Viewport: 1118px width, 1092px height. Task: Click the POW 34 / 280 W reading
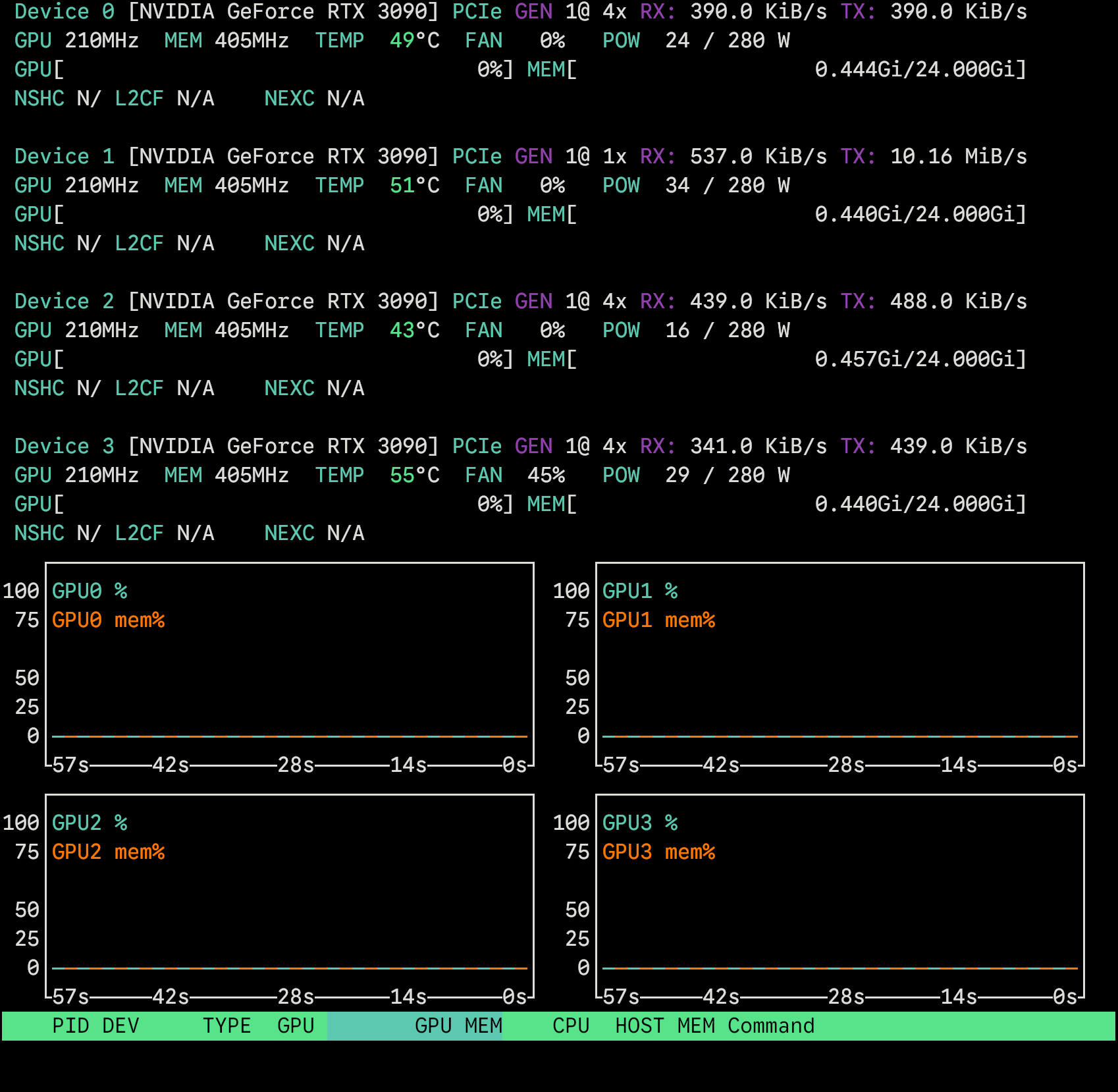click(696, 185)
